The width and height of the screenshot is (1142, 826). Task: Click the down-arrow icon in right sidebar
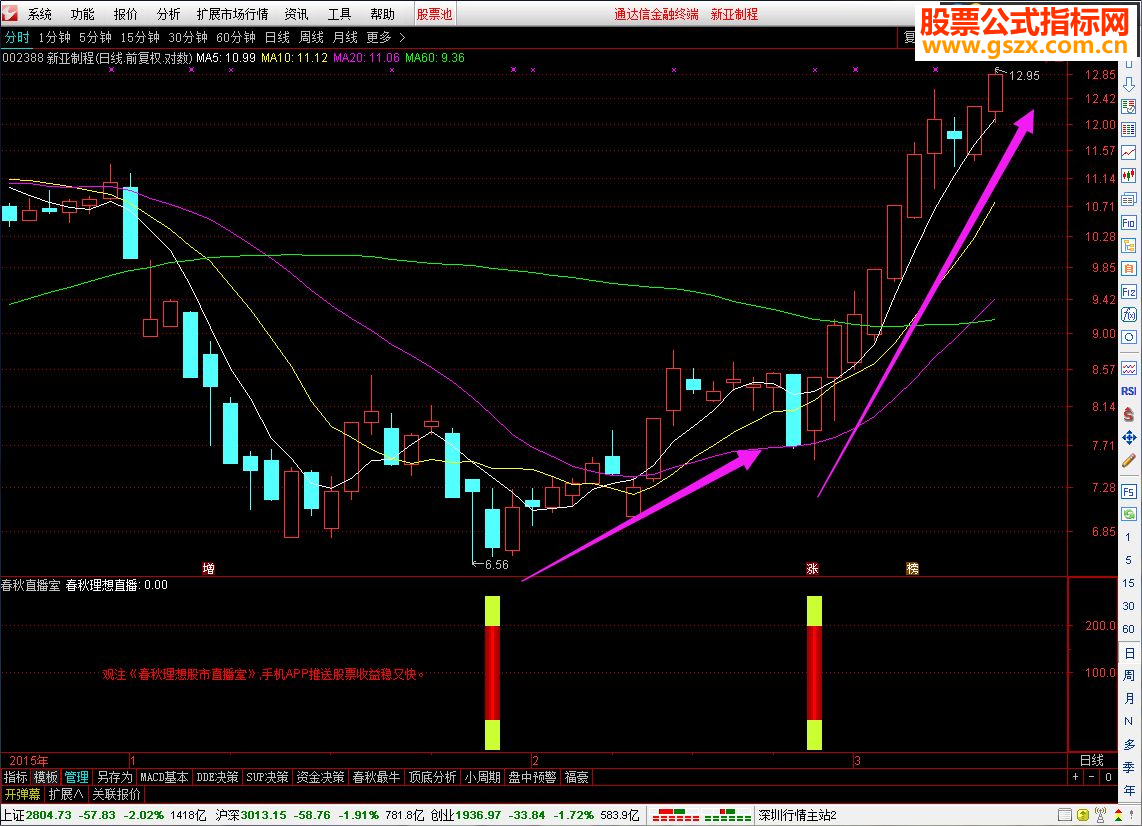pos(1128,84)
